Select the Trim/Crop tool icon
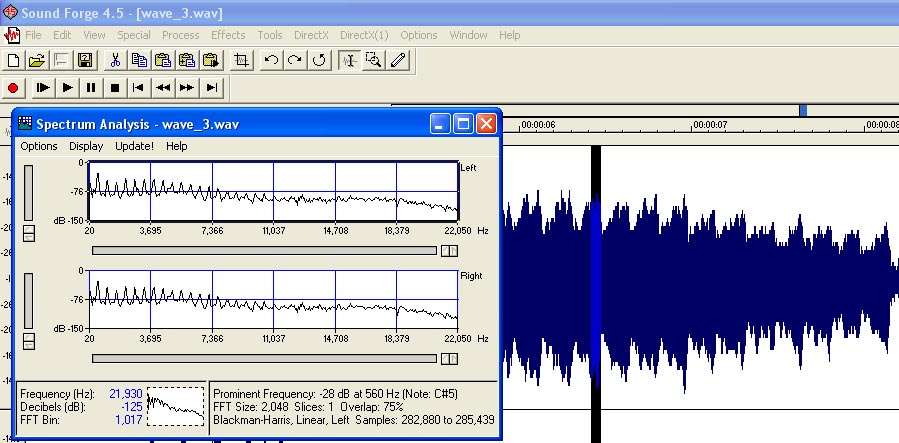This screenshot has width=899, height=443. 241,60
